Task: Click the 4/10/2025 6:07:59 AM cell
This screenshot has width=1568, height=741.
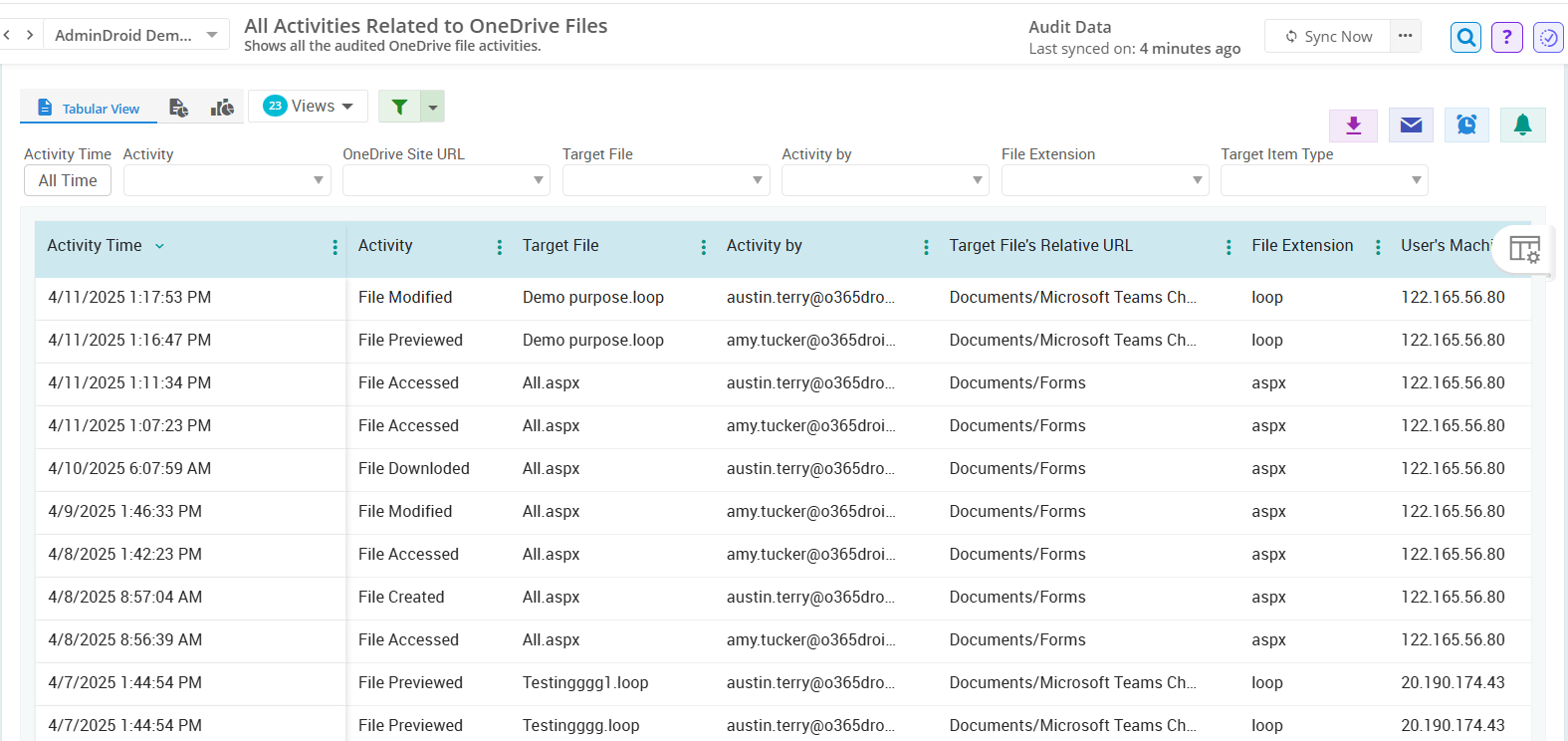Action: click(x=129, y=469)
